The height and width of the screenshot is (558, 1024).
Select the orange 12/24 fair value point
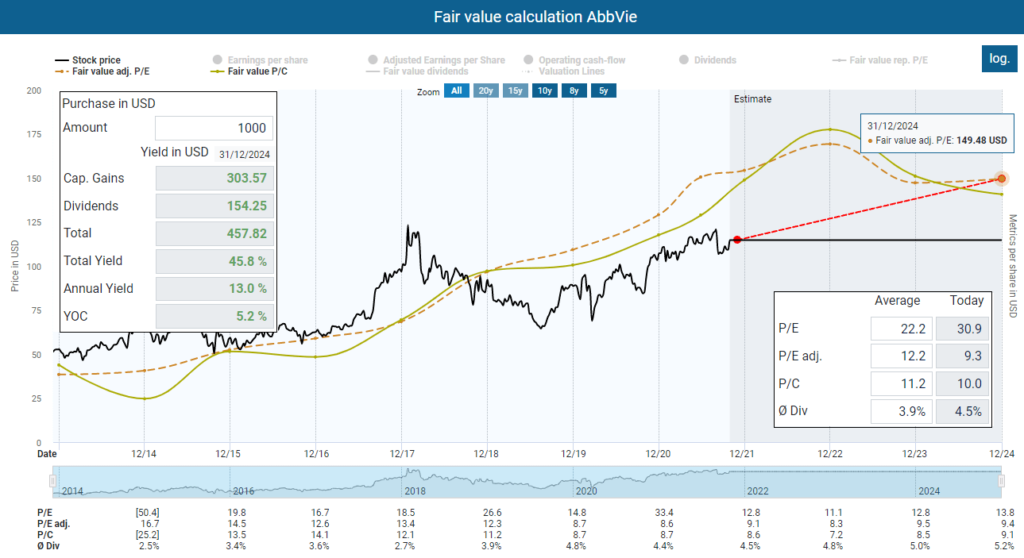pos(1001,178)
